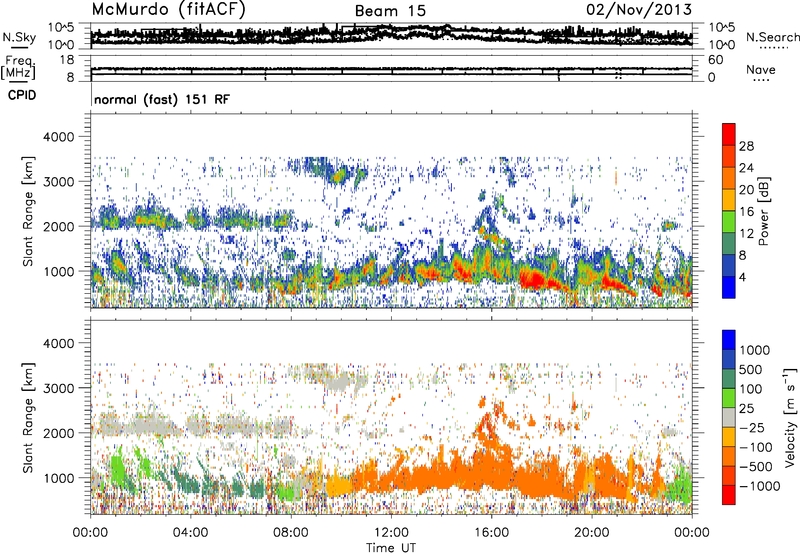Click the "Time UT" axis title
Screen dimensions: 800x554
click(x=391, y=547)
